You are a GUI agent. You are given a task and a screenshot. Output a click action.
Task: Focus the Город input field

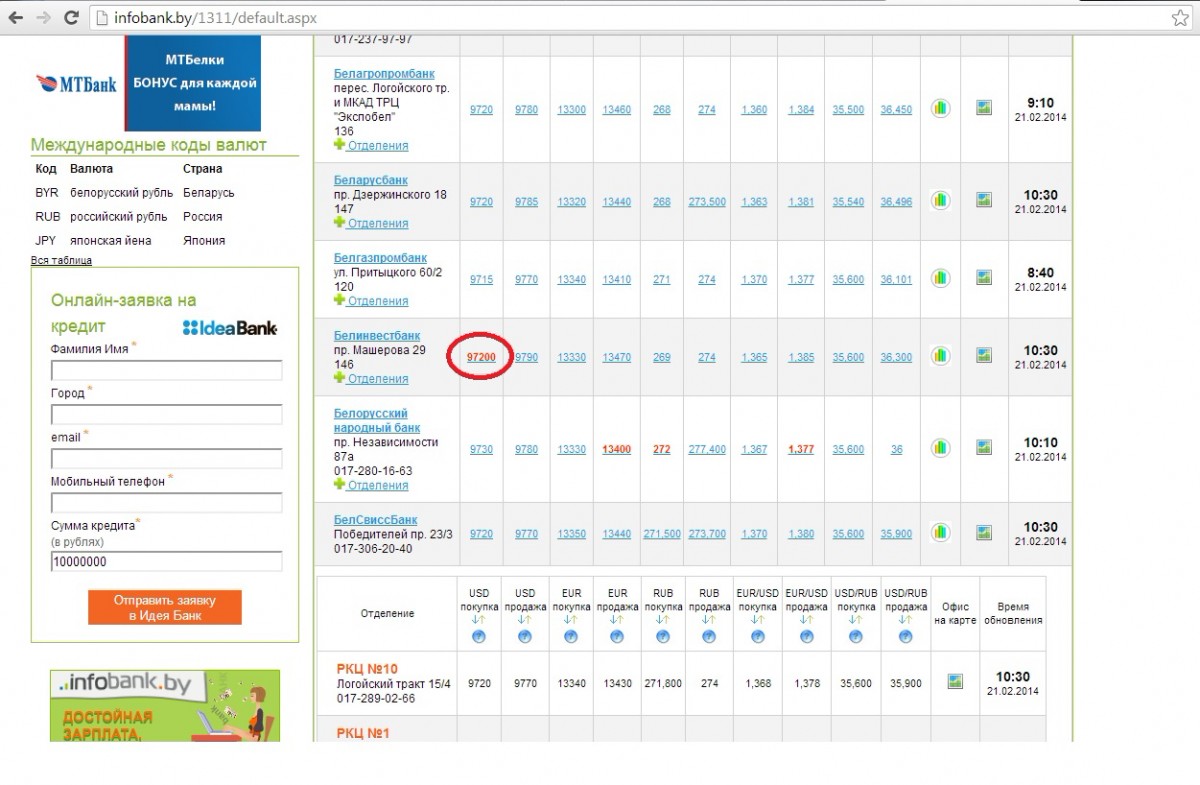[167, 415]
